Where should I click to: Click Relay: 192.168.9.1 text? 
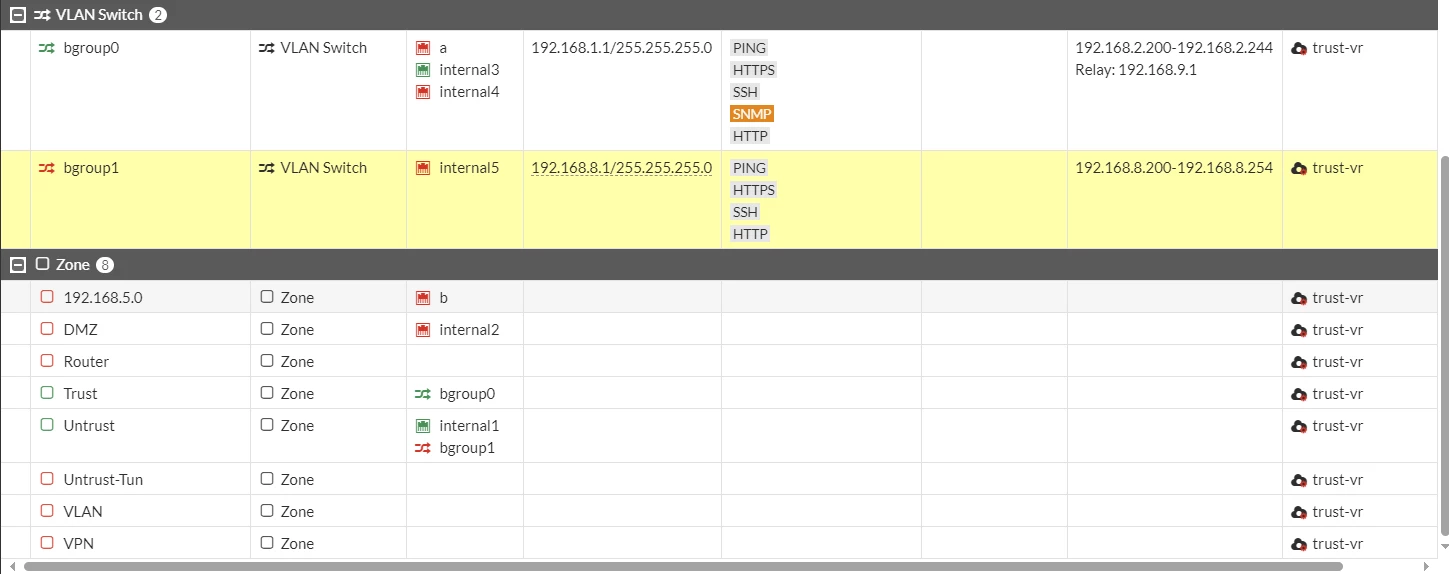click(1136, 70)
